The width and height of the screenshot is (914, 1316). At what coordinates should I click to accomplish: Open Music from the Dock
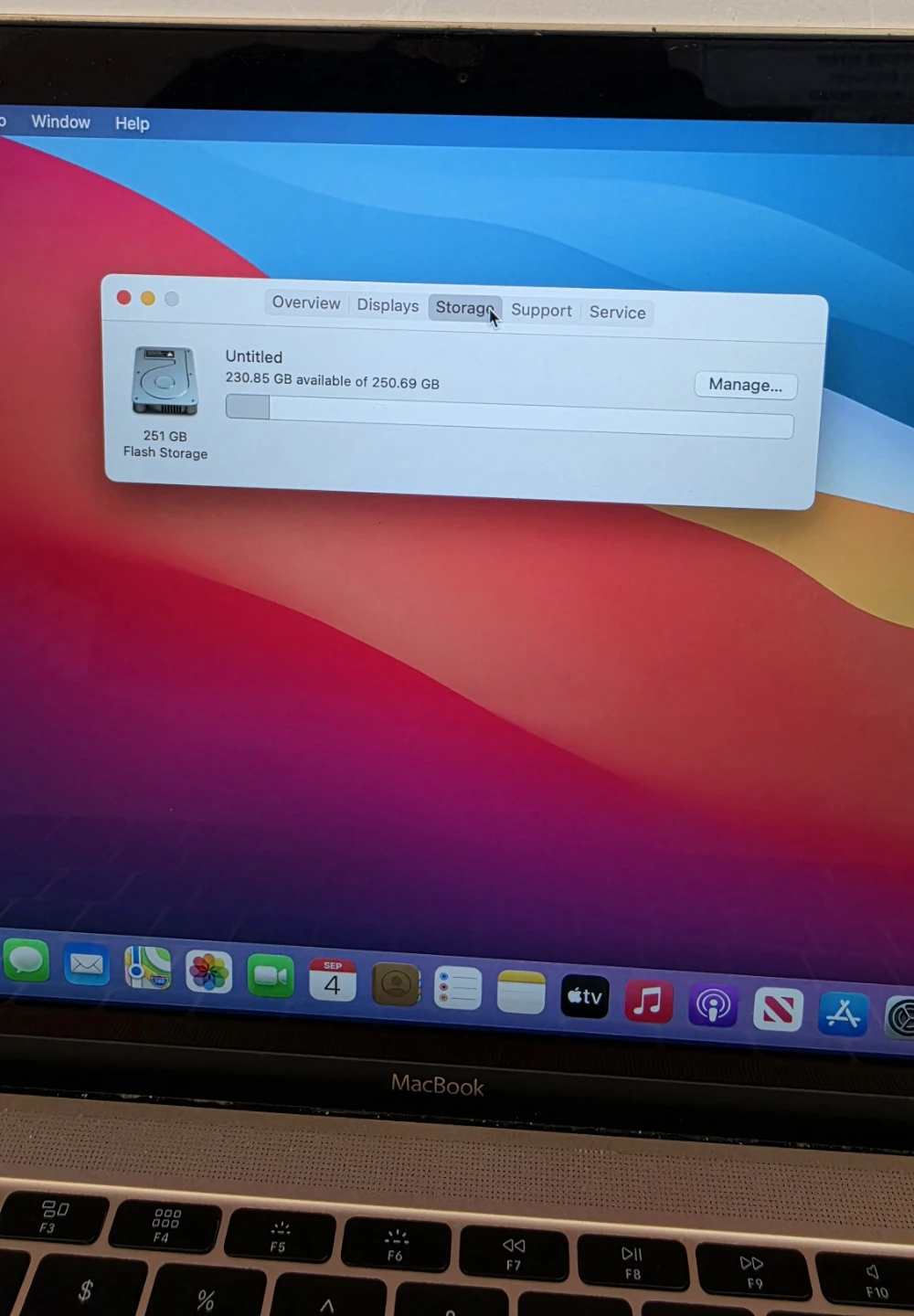[649, 1001]
